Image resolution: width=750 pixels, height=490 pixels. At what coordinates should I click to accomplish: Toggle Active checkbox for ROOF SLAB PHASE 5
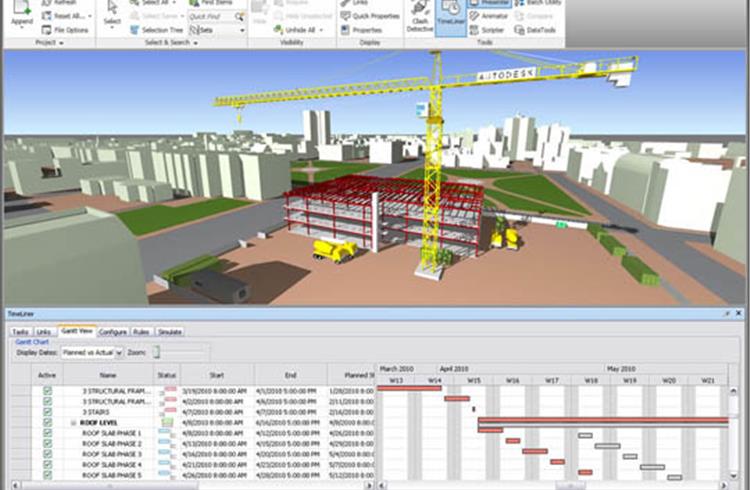pos(47,475)
